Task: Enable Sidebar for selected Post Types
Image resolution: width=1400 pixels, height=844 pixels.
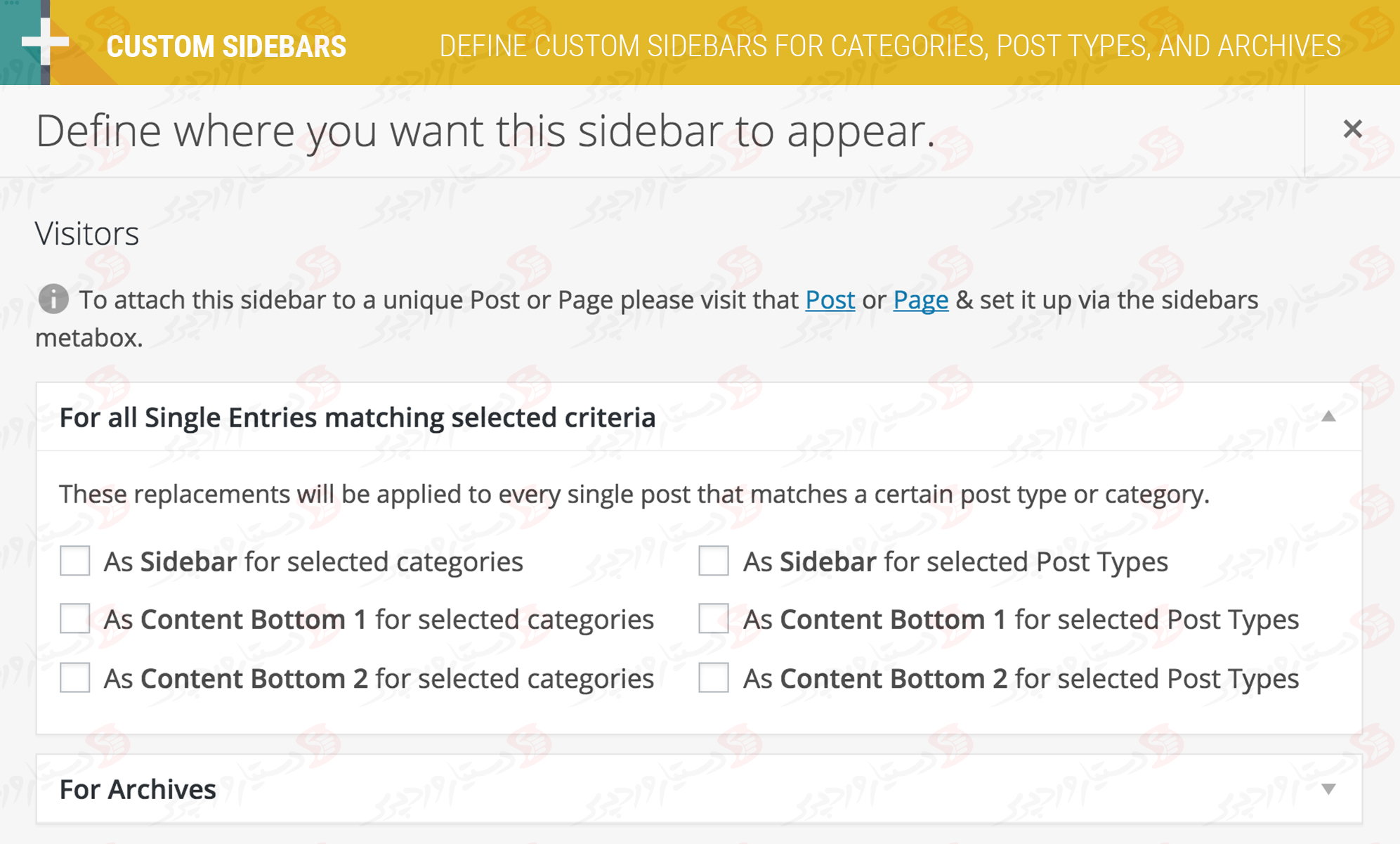Action: click(x=714, y=561)
